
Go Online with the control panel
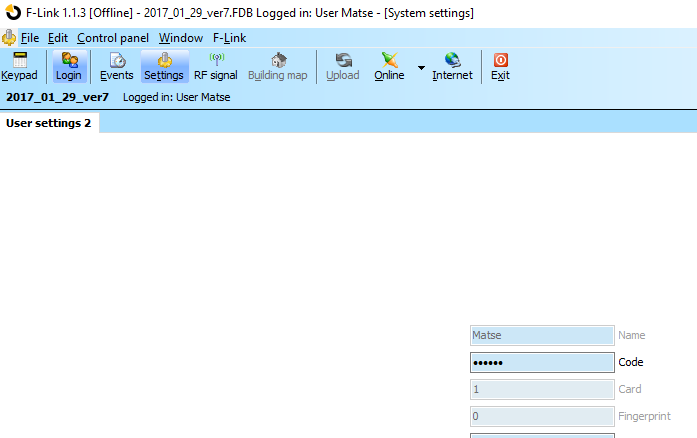tap(389, 66)
